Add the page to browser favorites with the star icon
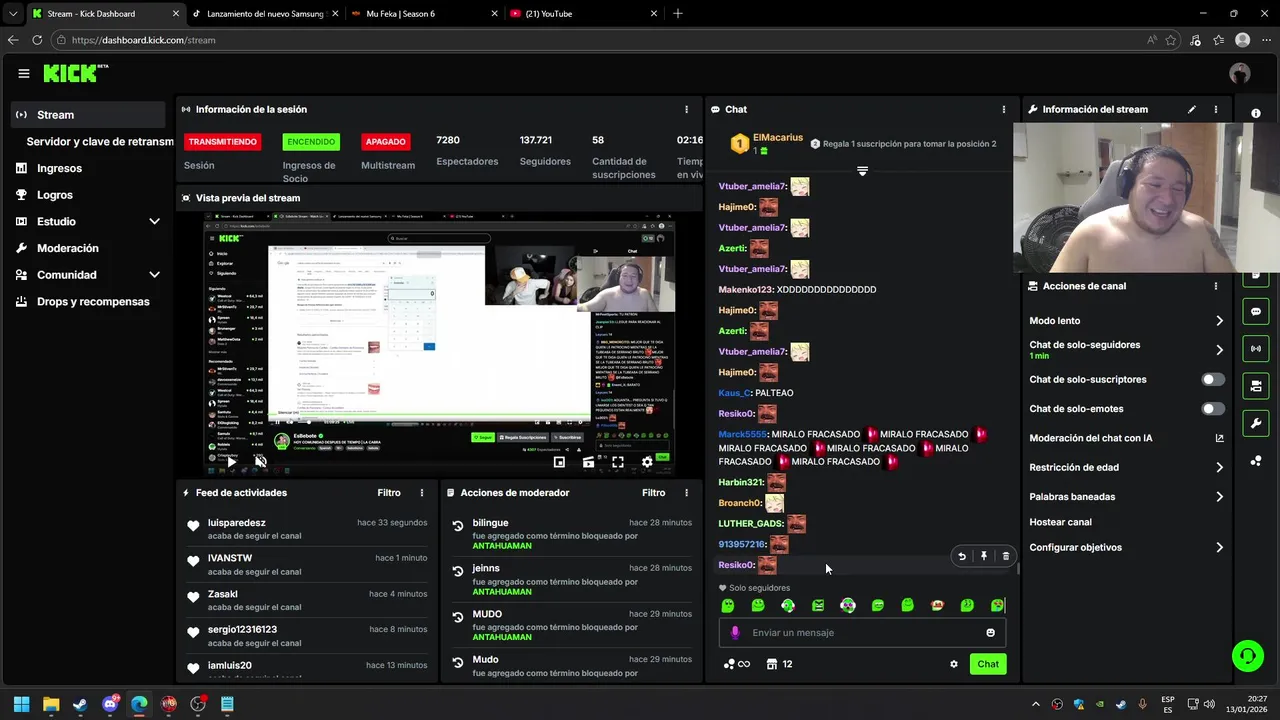Viewport: 1280px width, 720px height. click(x=1171, y=40)
